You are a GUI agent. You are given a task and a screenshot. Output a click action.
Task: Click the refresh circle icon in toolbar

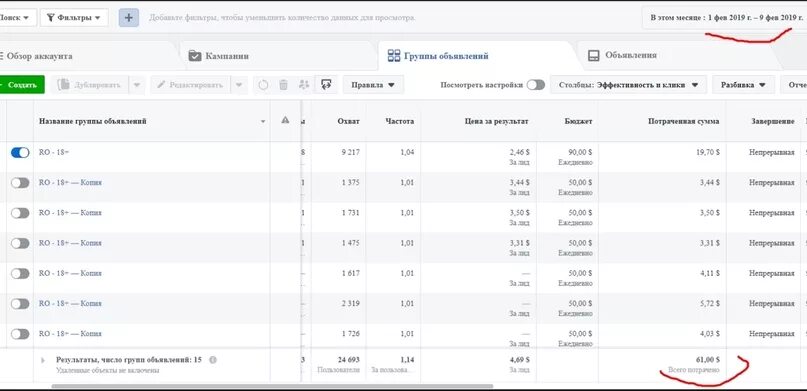tap(263, 85)
